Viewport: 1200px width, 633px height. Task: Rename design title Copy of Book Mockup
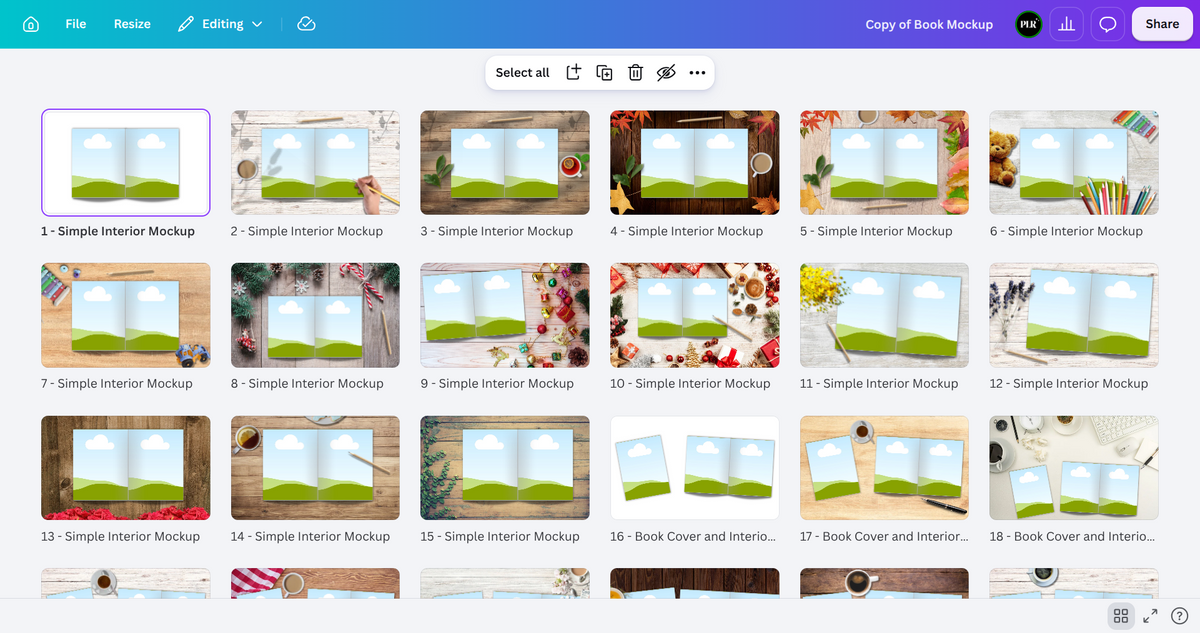[929, 24]
